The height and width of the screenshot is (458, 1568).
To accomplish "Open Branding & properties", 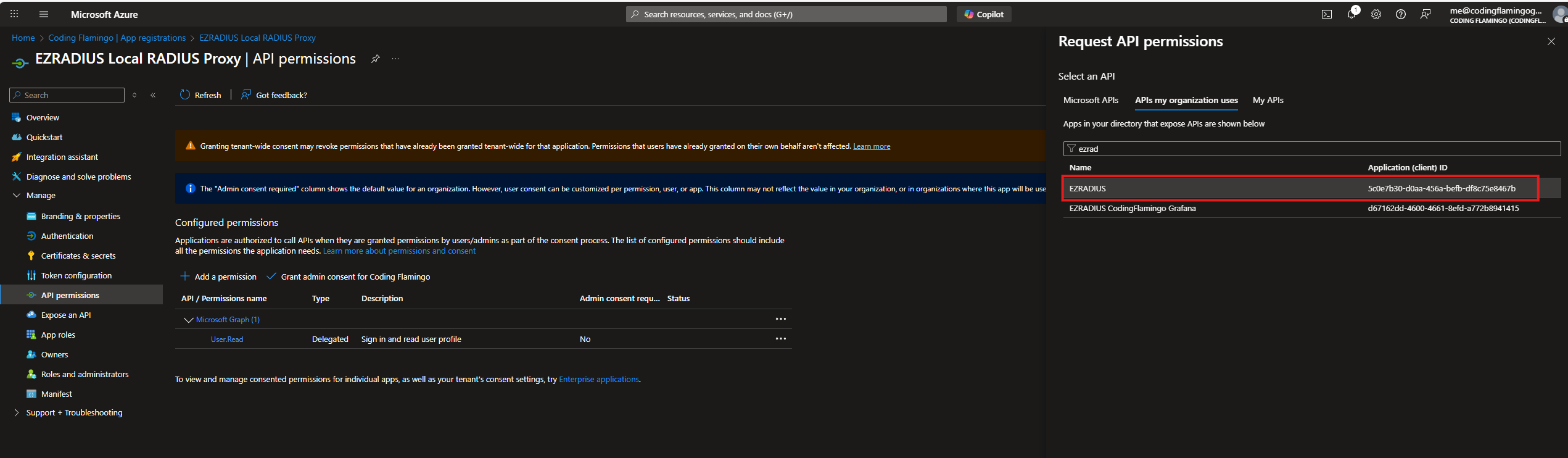I will tap(80, 216).
